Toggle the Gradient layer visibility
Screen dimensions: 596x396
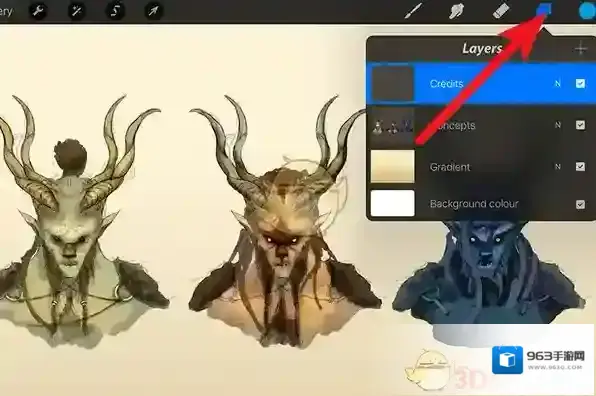pyautogui.click(x=580, y=166)
